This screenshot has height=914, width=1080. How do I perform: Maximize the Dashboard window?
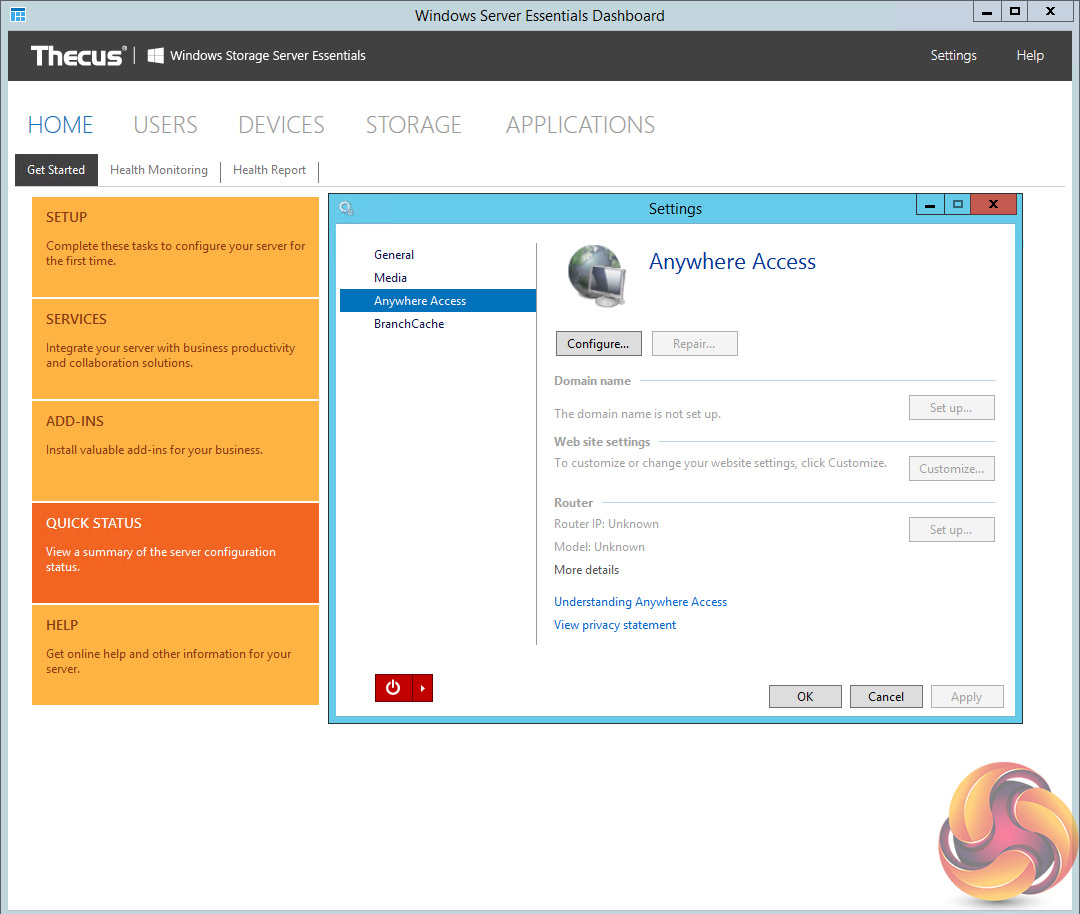1015,12
